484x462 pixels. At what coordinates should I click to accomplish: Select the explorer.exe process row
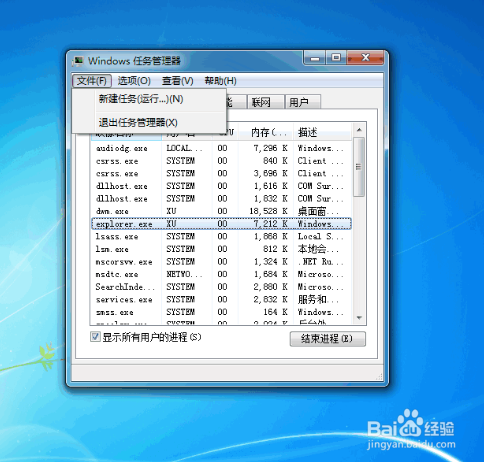221,224
